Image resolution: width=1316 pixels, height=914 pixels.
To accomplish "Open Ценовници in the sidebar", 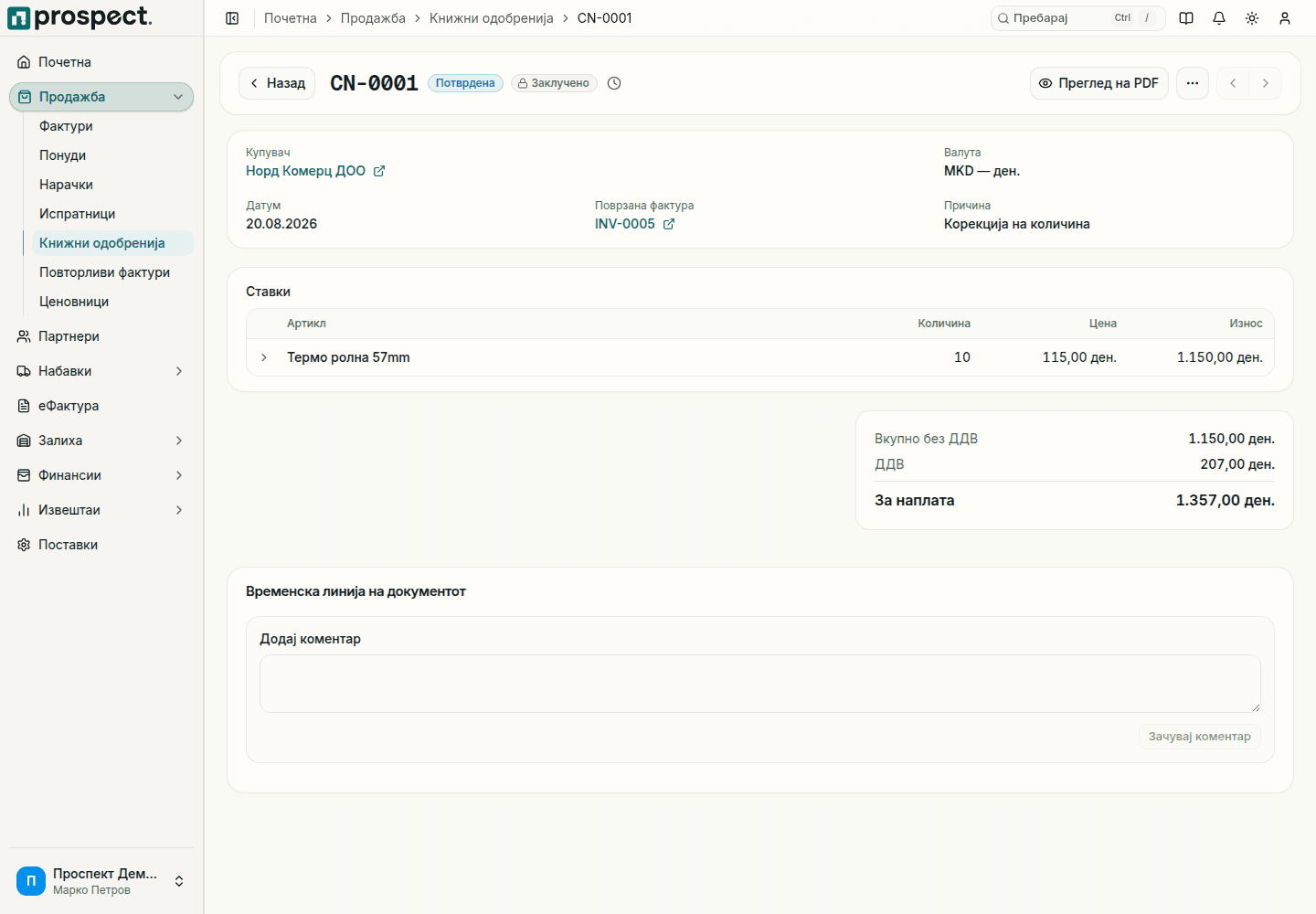I will pos(112,302).
